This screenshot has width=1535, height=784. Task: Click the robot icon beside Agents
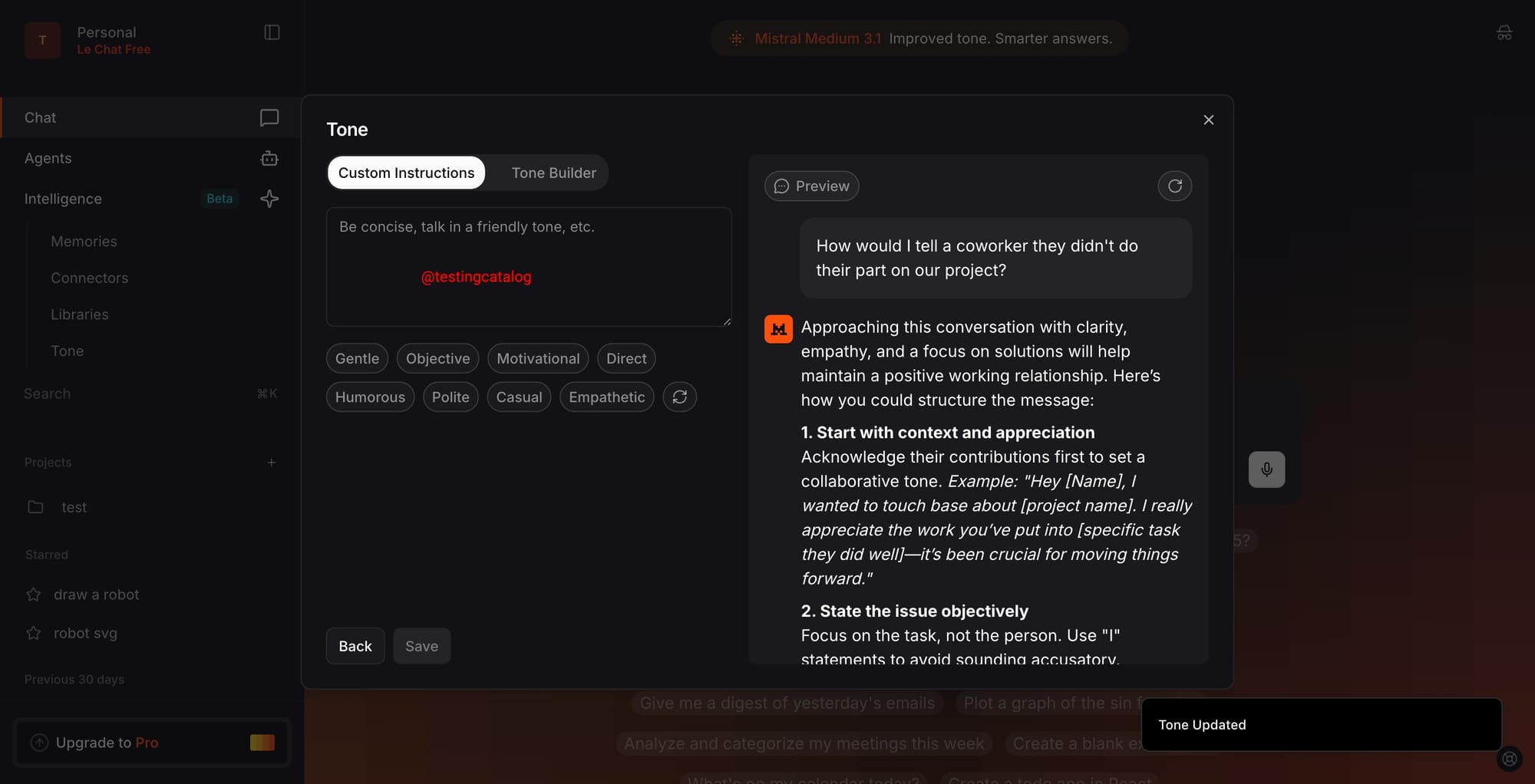tap(269, 158)
